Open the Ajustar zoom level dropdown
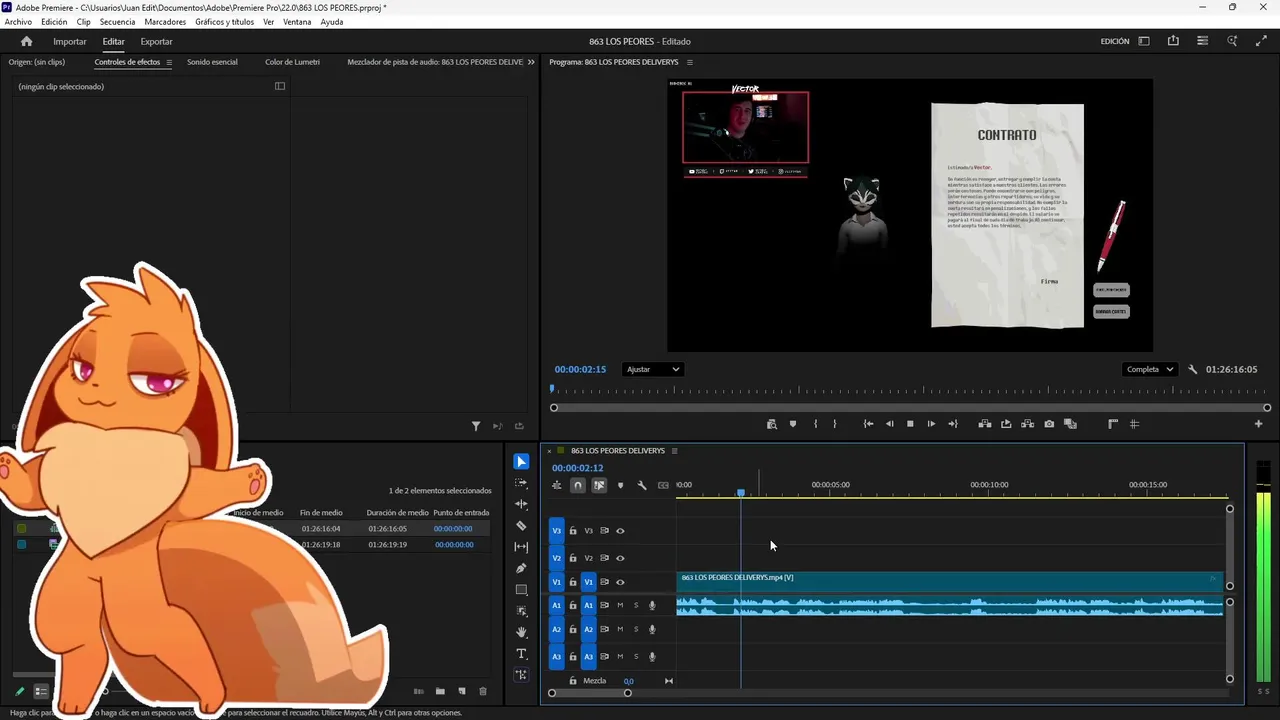This screenshot has height=720, width=1280. (x=653, y=369)
